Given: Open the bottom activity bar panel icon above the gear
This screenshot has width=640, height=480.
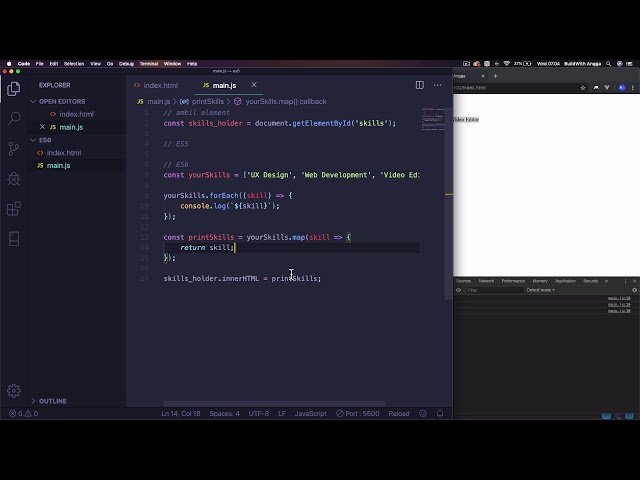Looking at the screenshot, I should pos(14,239).
